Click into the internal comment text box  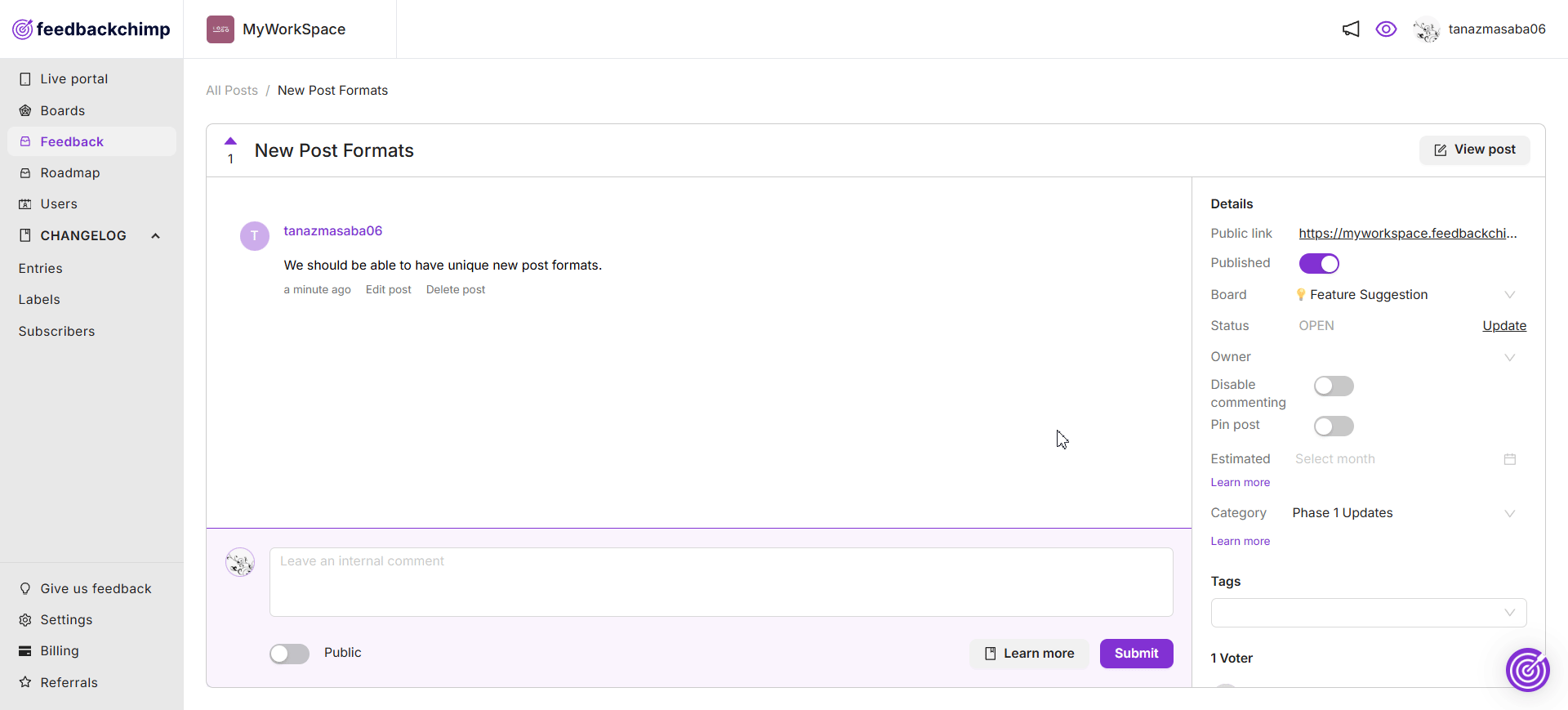pyautogui.click(x=721, y=582)
